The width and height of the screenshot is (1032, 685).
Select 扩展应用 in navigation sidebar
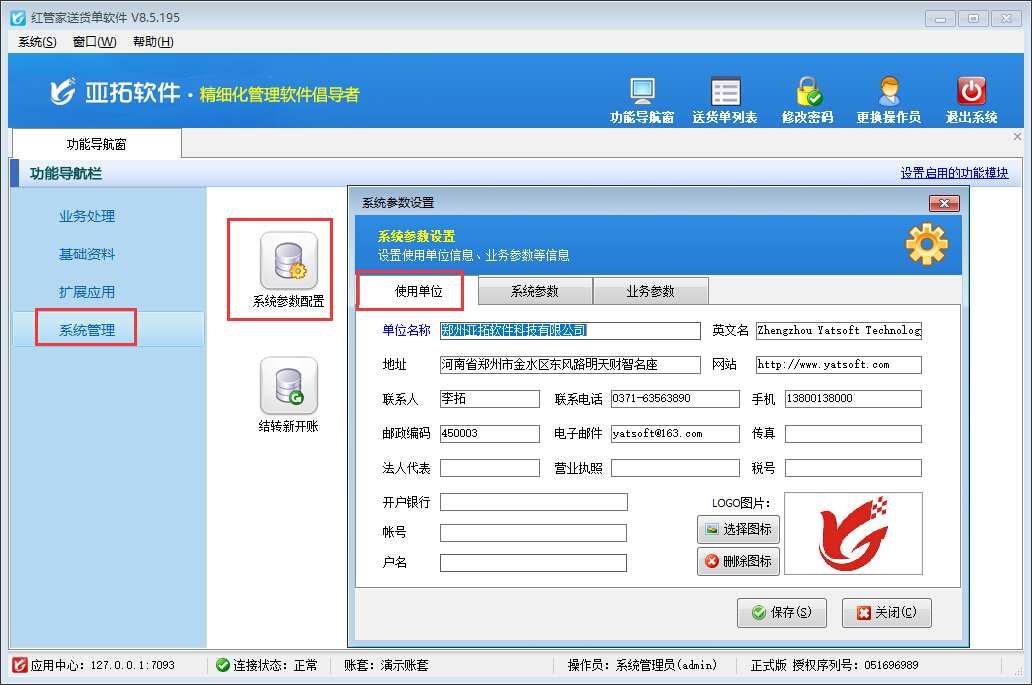coord(87,292)
